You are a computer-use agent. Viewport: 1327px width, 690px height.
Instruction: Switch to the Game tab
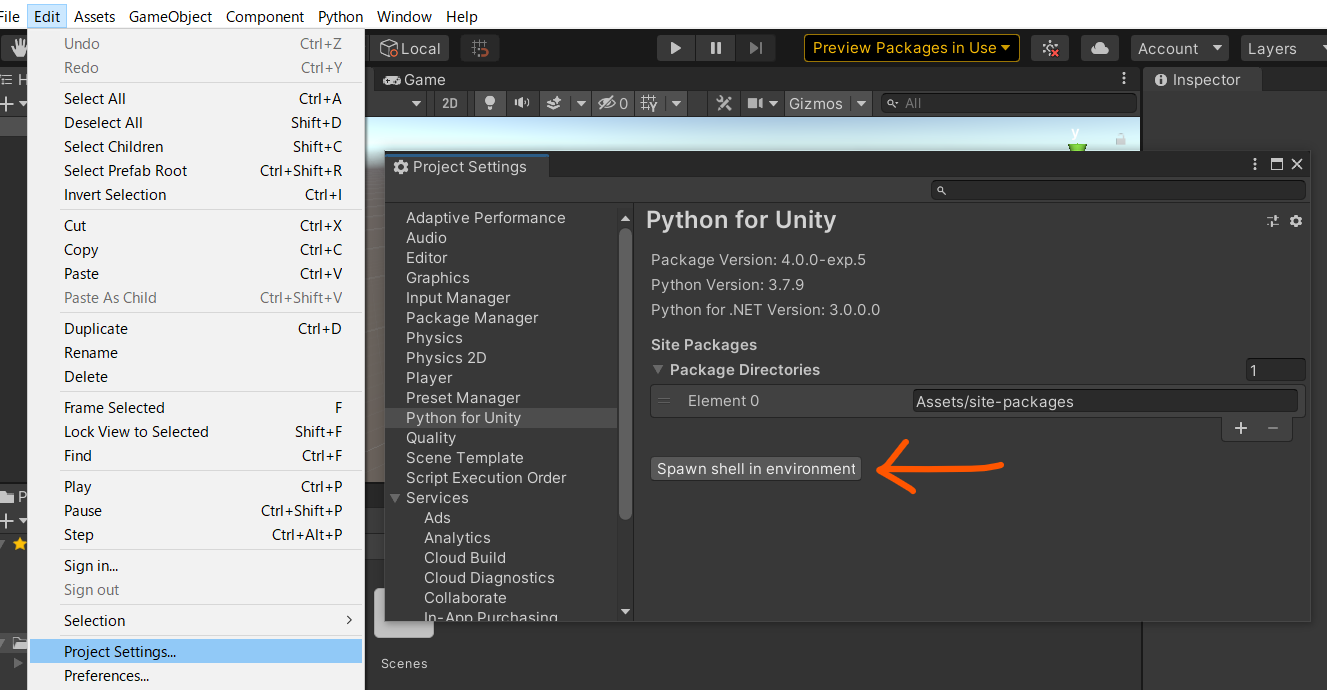click(416, 80)
